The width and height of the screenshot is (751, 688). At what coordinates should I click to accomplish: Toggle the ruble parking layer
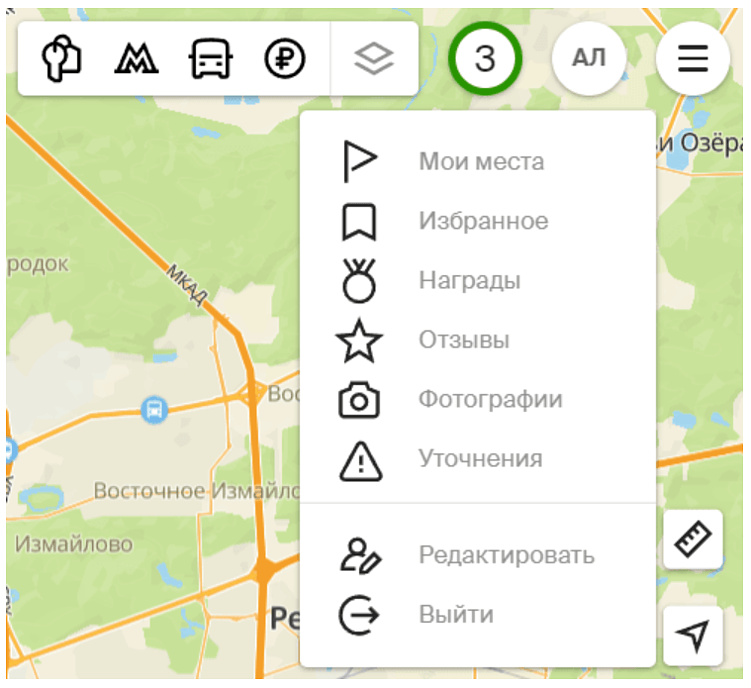pos(285,58)
